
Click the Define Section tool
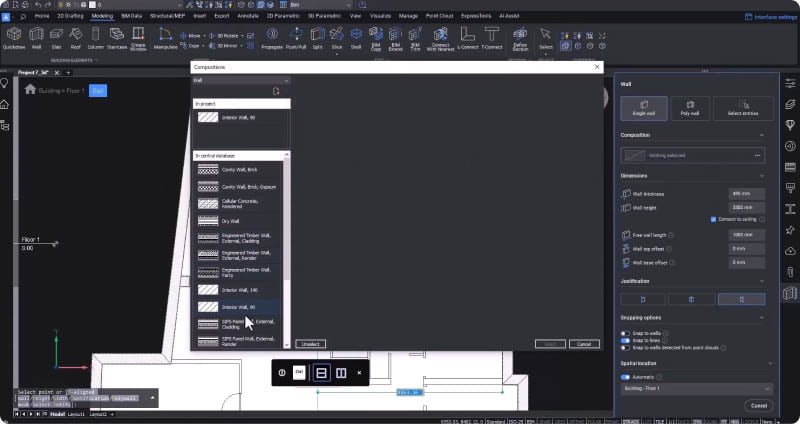coord(520,39)
